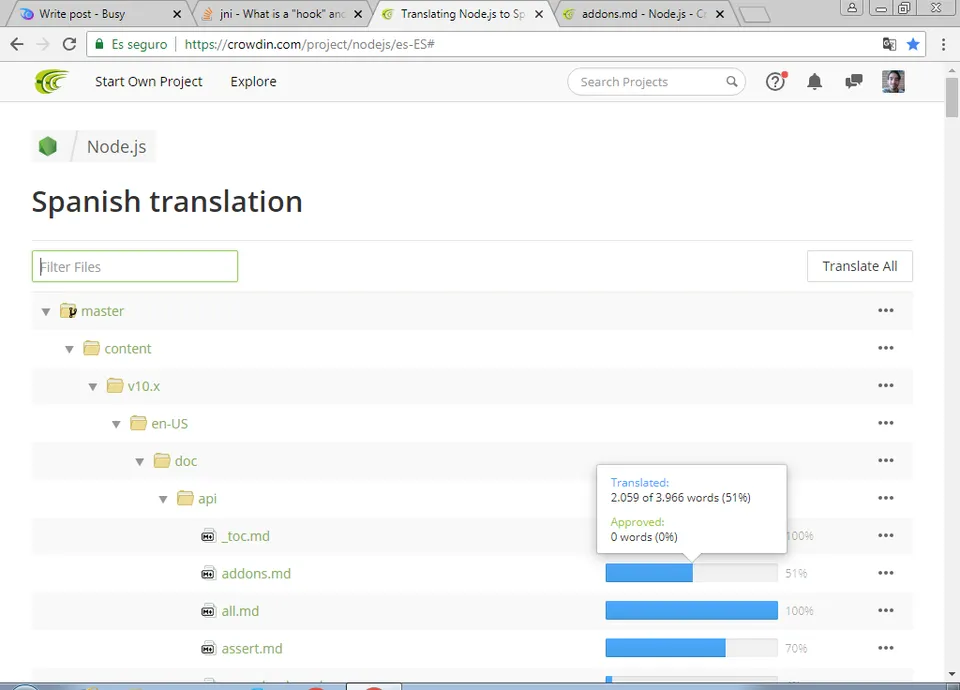Open more options for doc row

coord(885,460)
